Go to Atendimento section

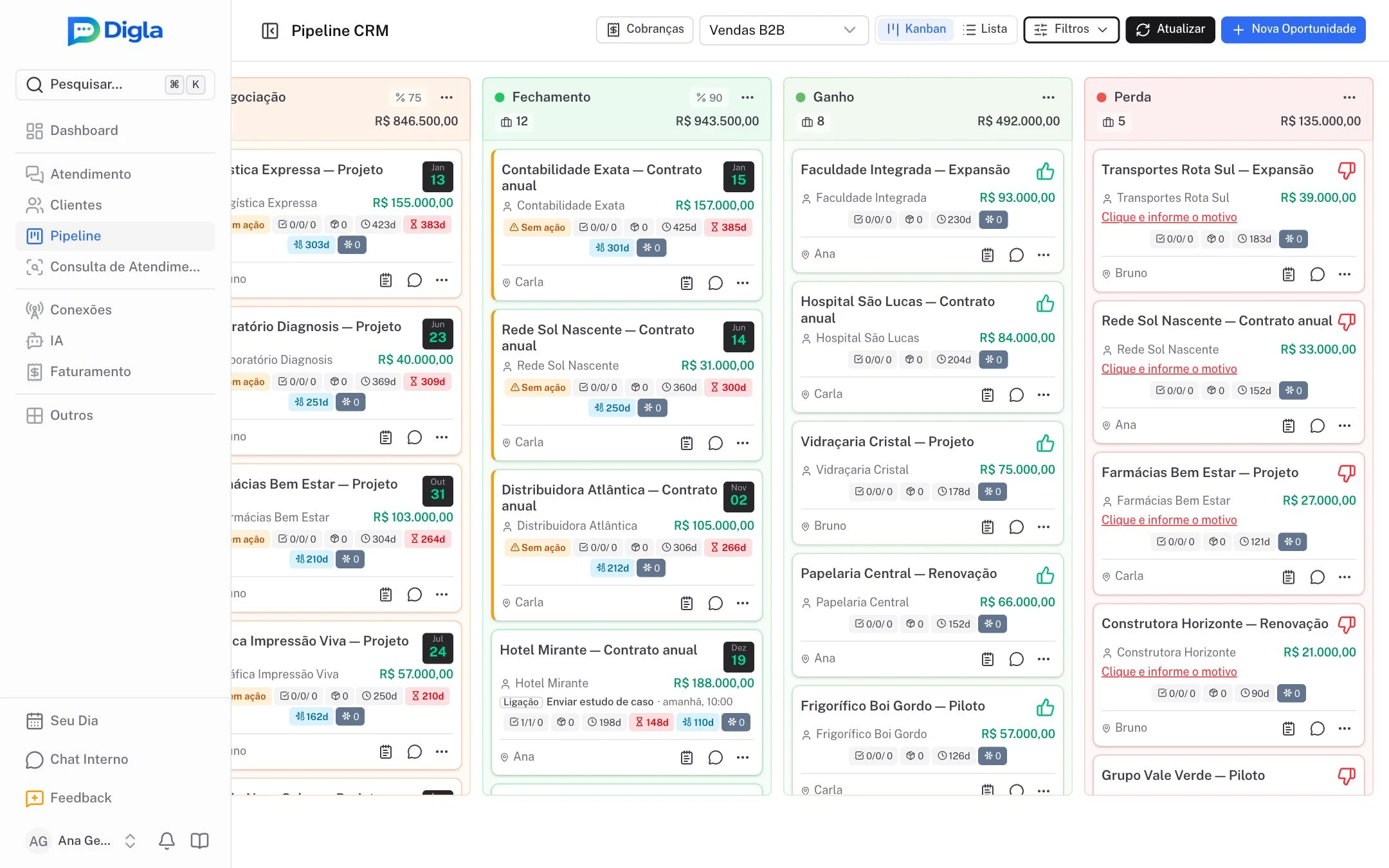click(115, 174)
